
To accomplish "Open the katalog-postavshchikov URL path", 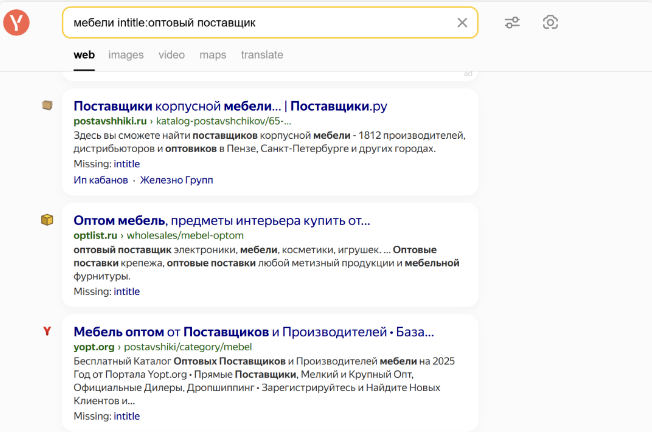I will pos(224,121).
